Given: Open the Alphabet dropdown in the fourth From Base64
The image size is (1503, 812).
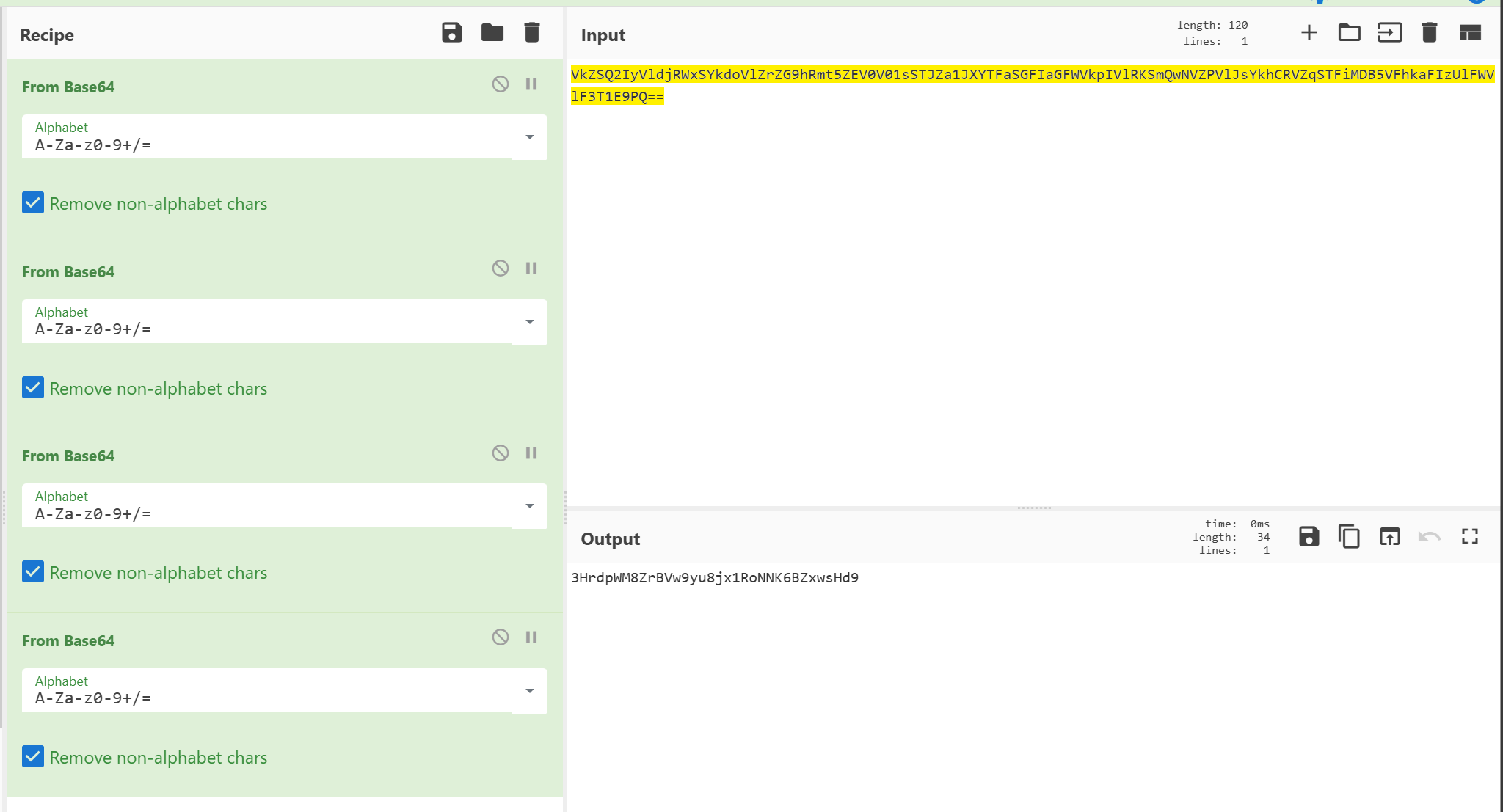Looking at the screenshot, I should (529, 691).
